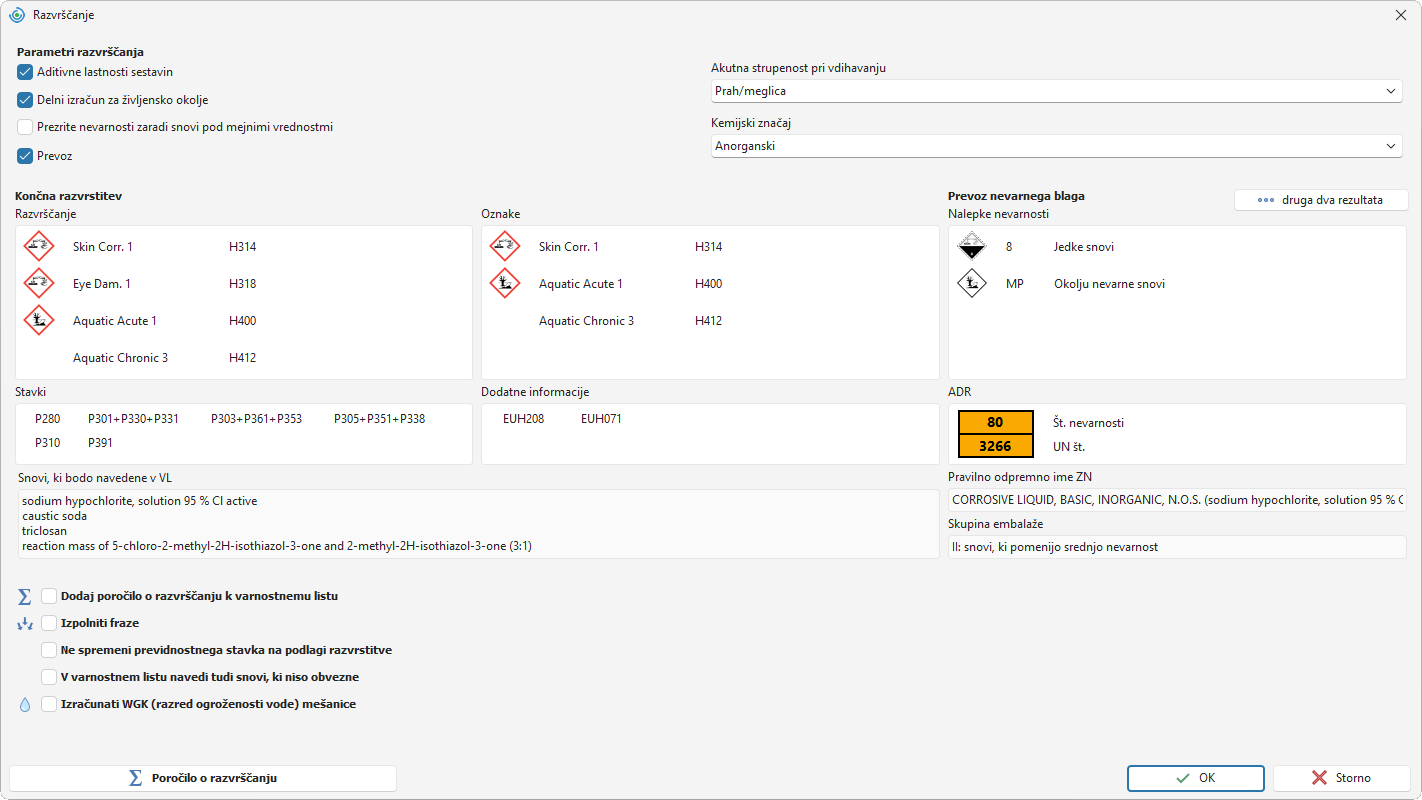Image resolution: width=1422 pixels, height=800 pixels.
Task: Confirm with the OK button
Action: coord(1196,778)
